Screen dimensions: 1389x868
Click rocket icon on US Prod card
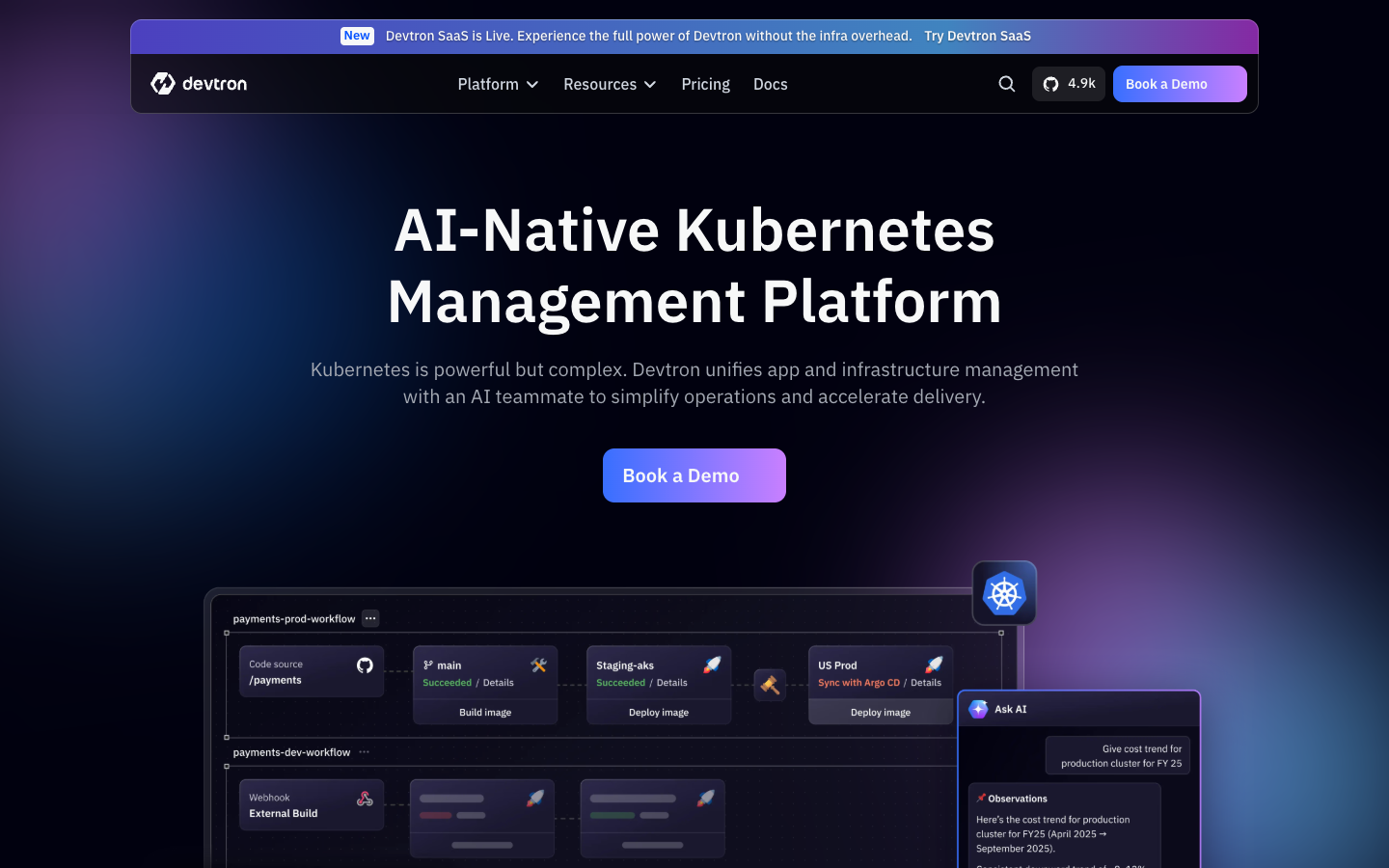click(x=934, y=665)
